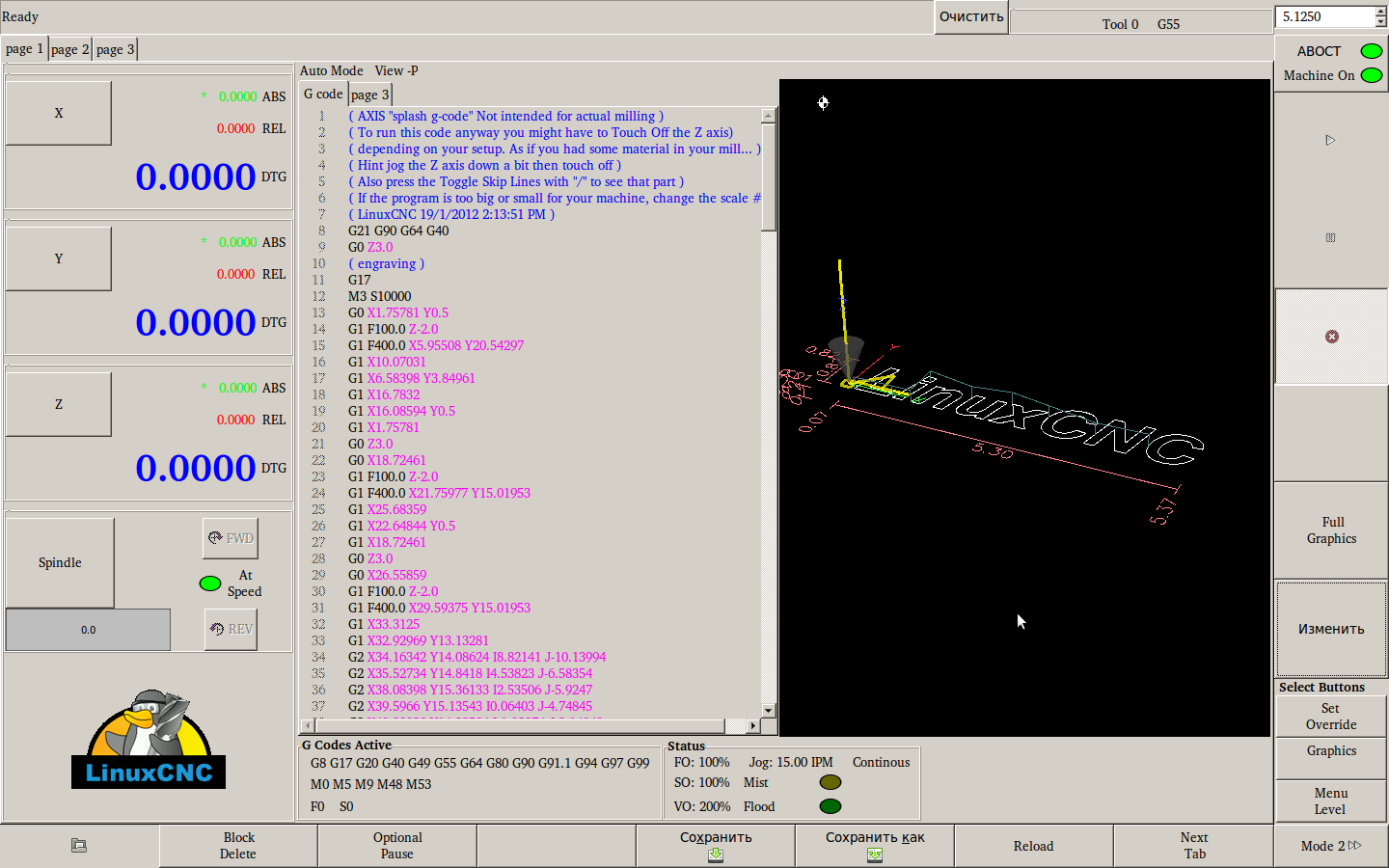The width and height of the screenshot is (1389, 868).
Task: Click Сохранить как save-as button
Action: [874, 846]
